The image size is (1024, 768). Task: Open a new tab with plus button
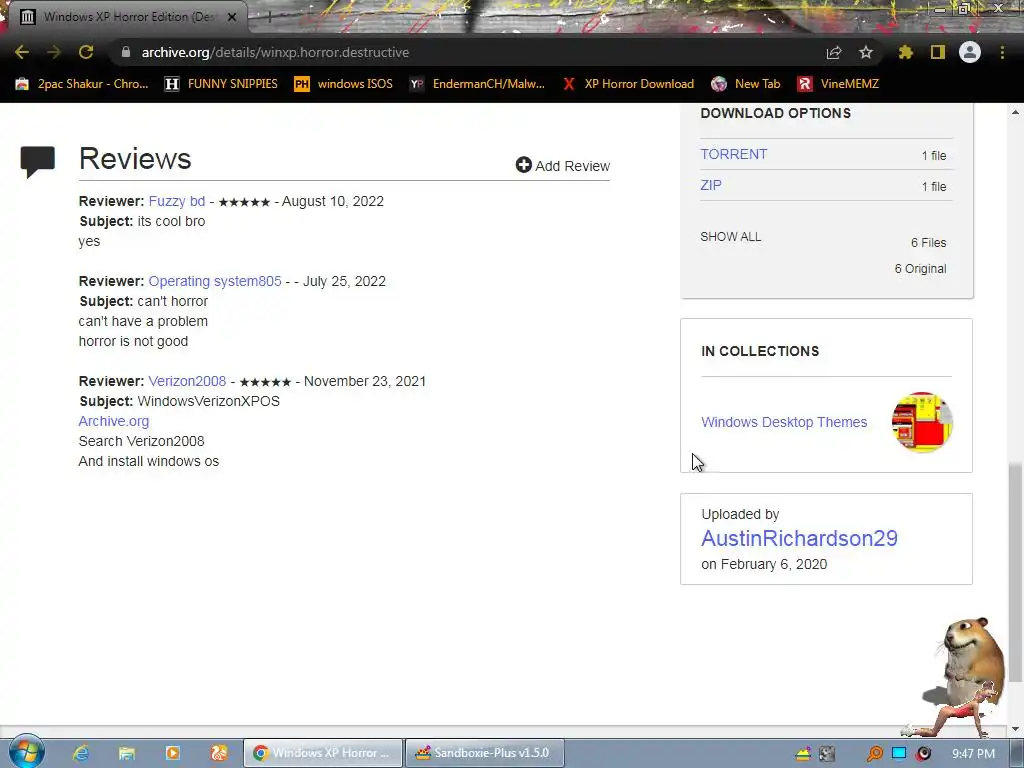pos(268,17)
